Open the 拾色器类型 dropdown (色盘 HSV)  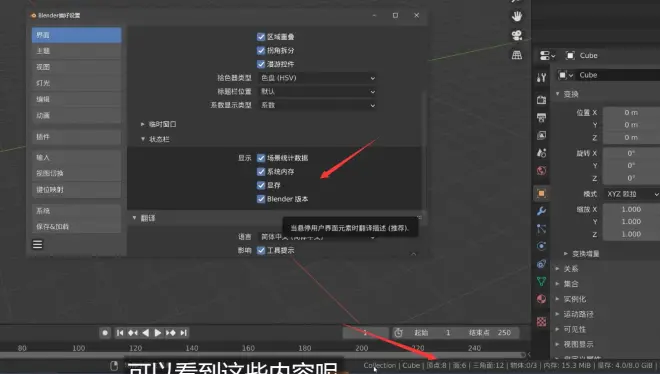[x=317, y=78]
